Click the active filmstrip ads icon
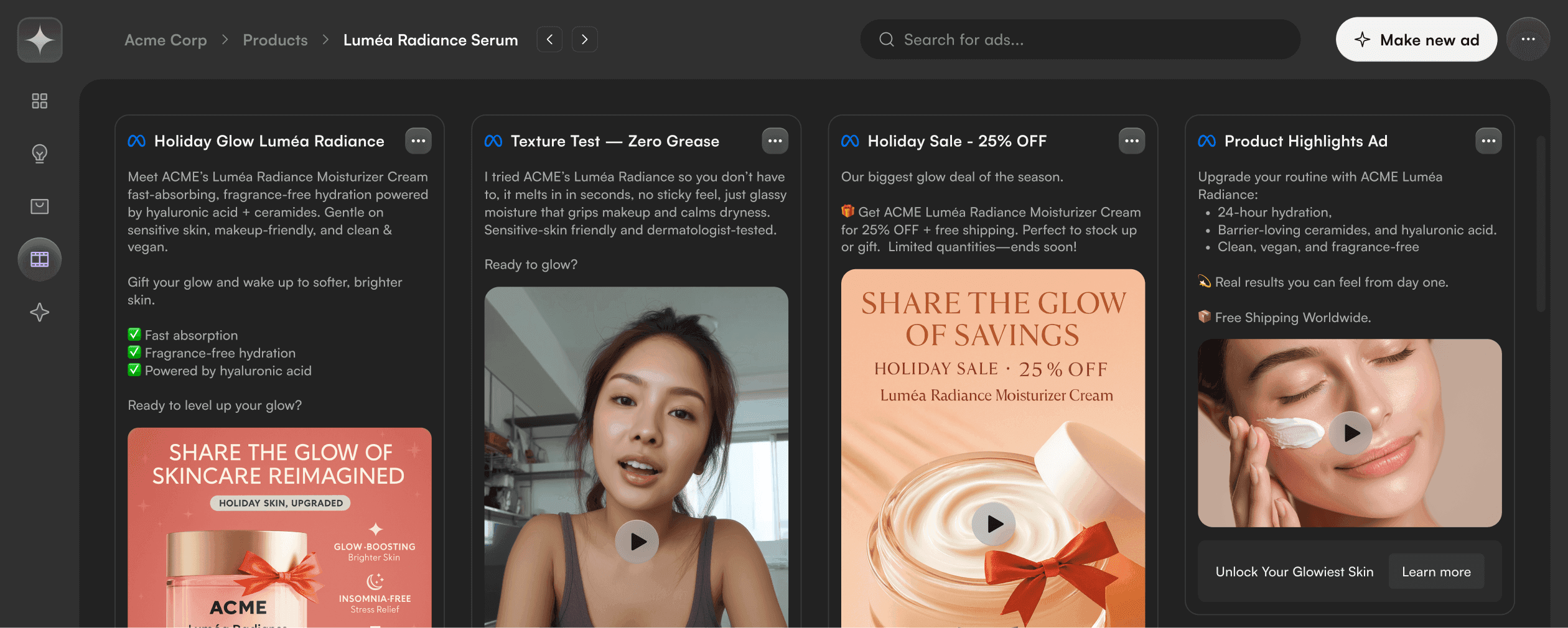The width and height of the screenshot is (1568, 628). 39,259
